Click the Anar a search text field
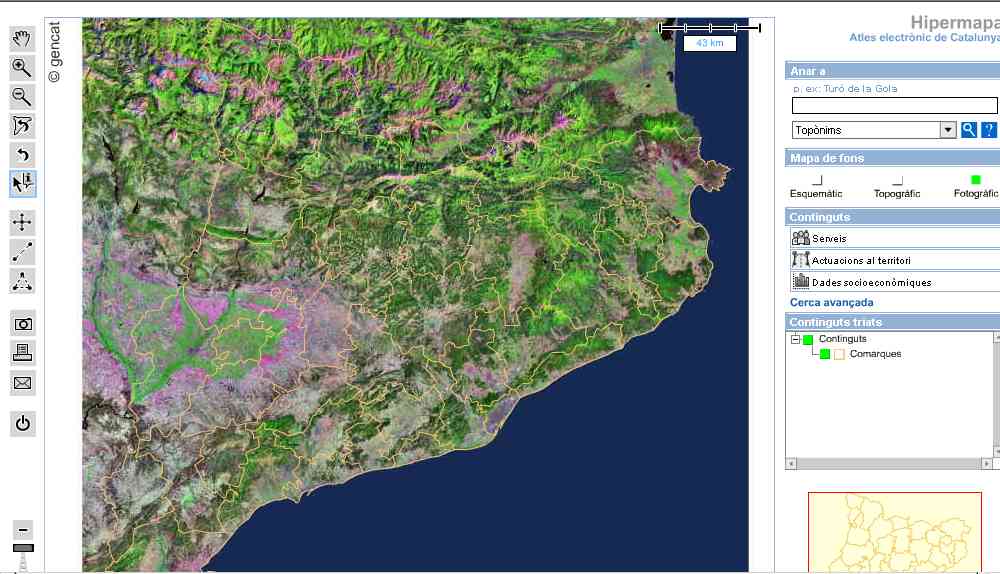This screenshot has width=1000, height=574. tap(894, 106)
